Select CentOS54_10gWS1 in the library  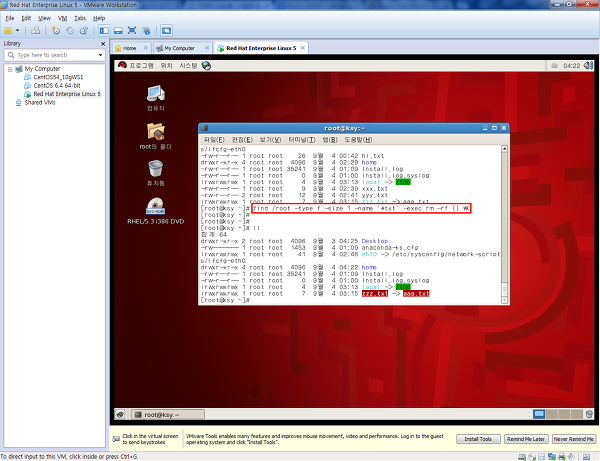click(58, 77)
